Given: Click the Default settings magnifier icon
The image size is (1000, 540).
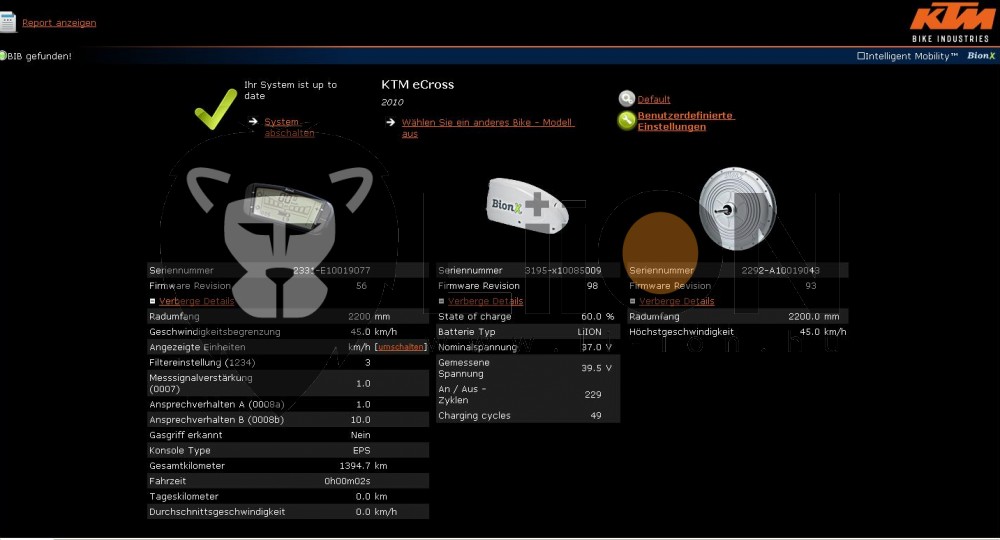Looking at the screenshot, I should (627, 99).
